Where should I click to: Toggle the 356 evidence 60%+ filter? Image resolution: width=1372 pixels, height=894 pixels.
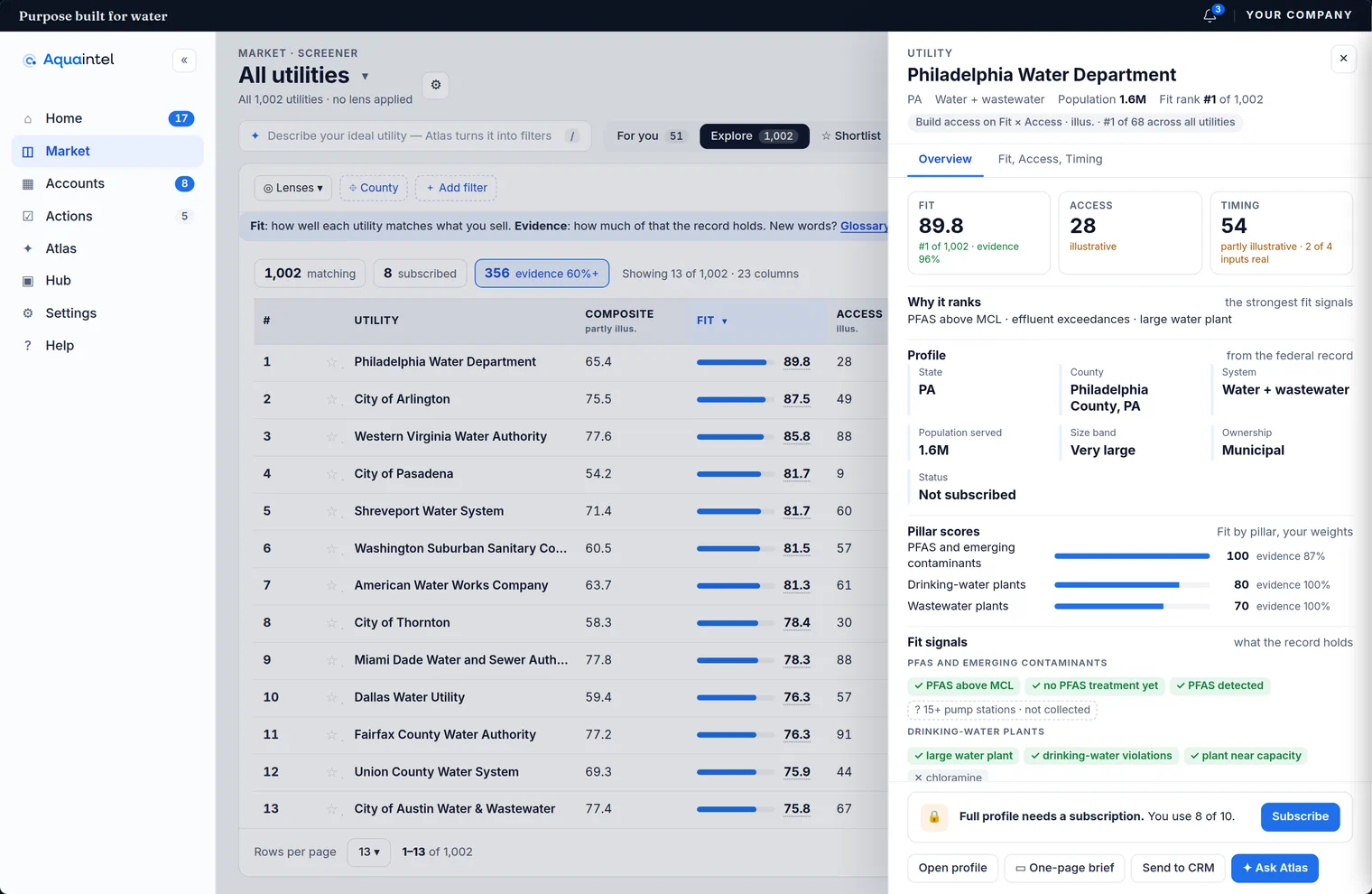(x=542, y=274)
